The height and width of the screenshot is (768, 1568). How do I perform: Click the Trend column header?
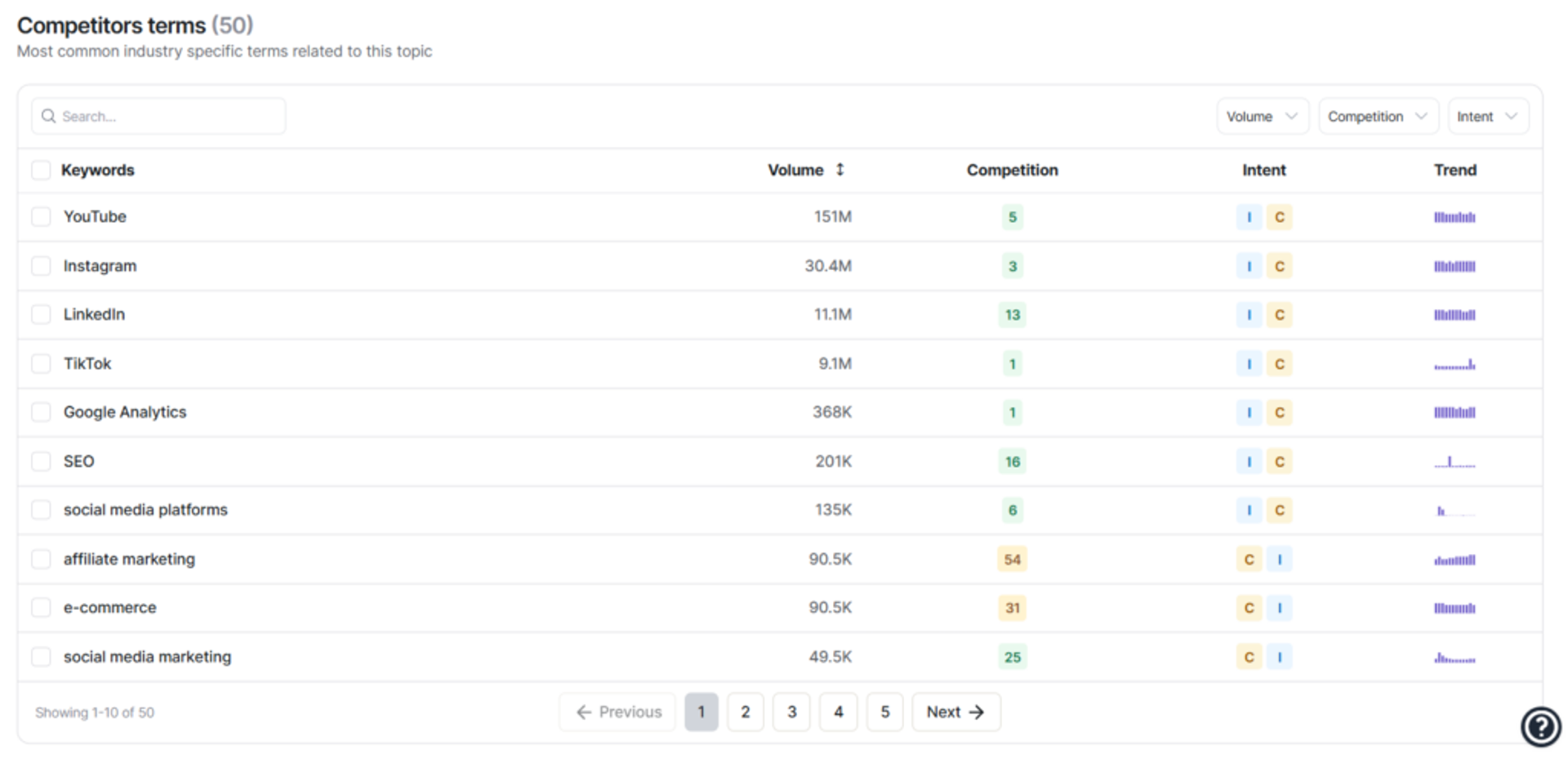point(1455,170)
